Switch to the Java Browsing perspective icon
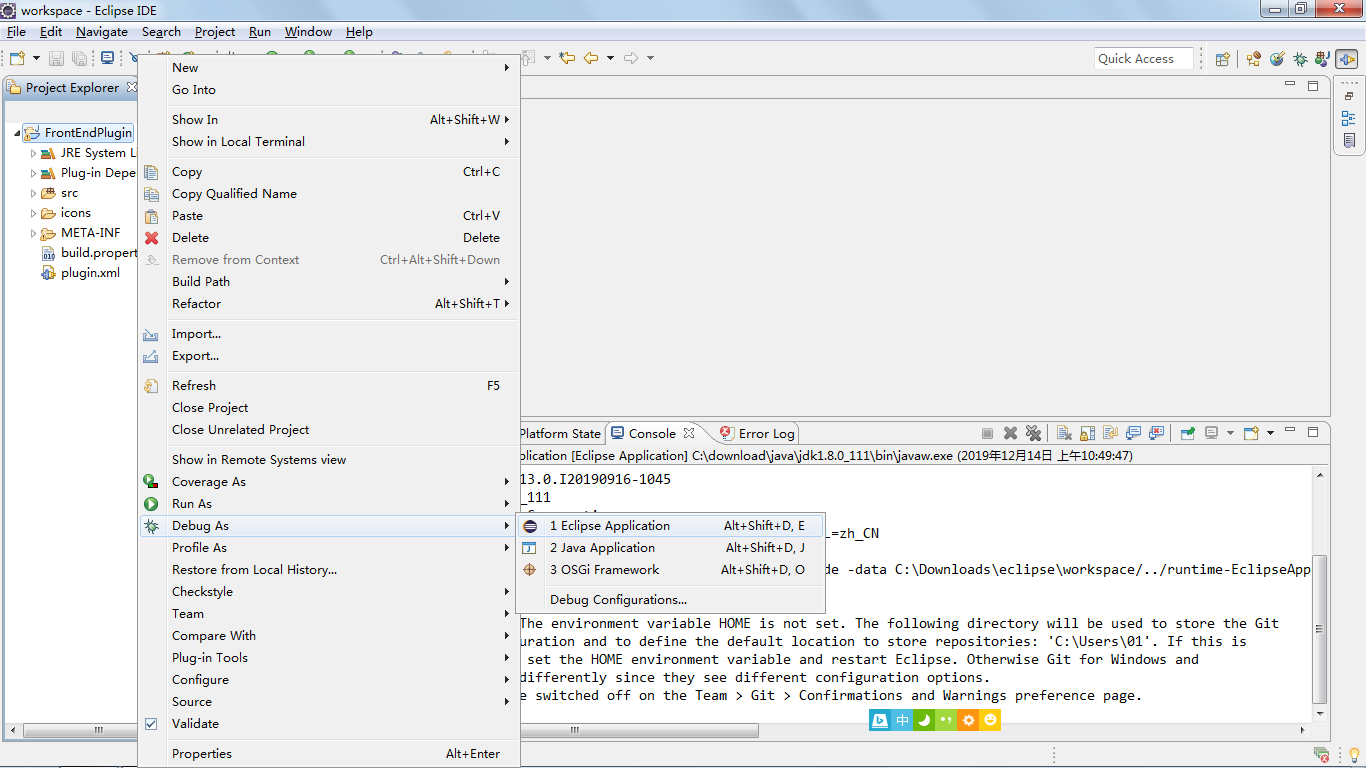Screen dimensions: 1366x768 [x=1254, y=59]
